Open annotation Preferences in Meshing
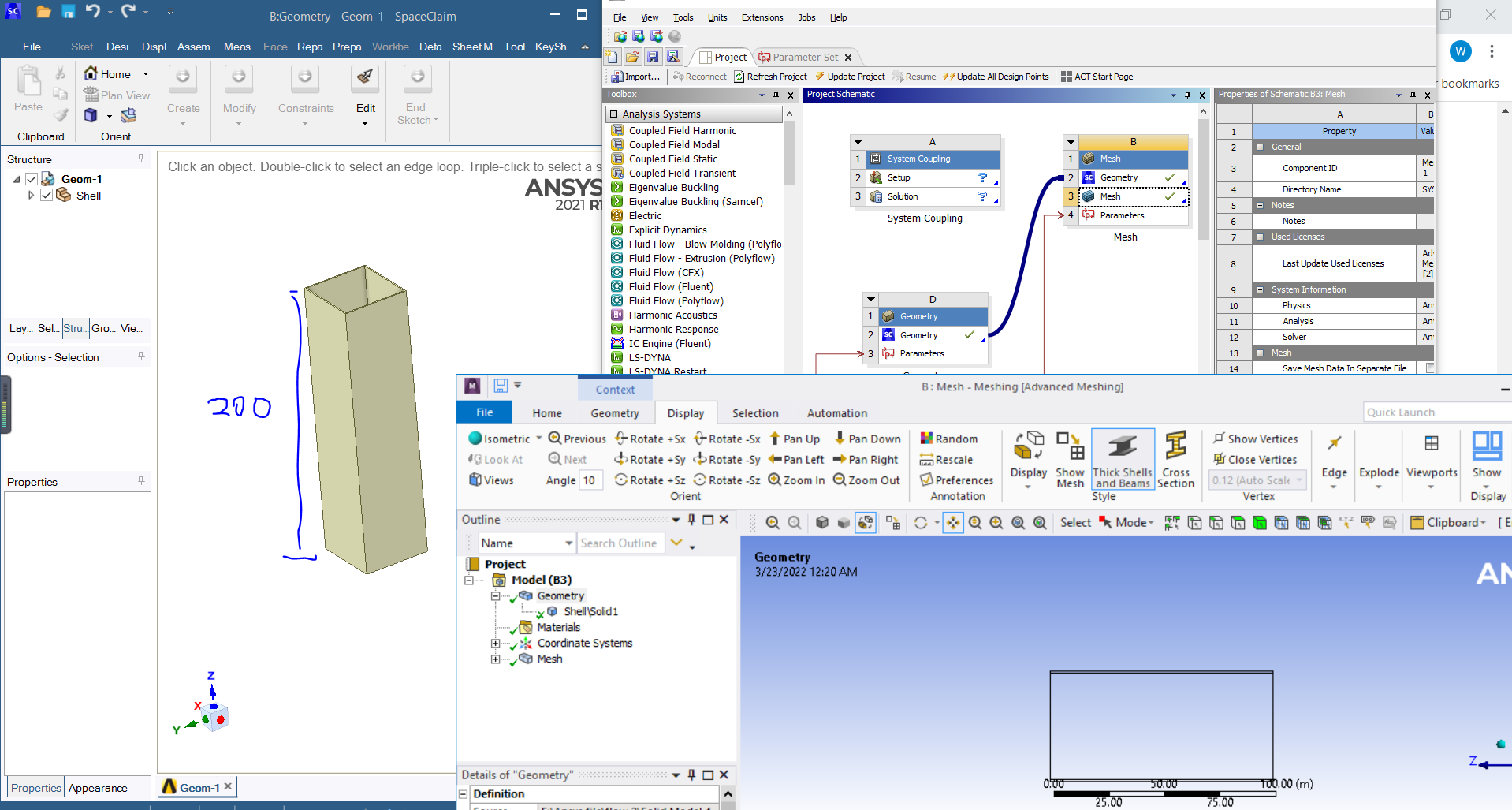 click(x=957, y=480)
